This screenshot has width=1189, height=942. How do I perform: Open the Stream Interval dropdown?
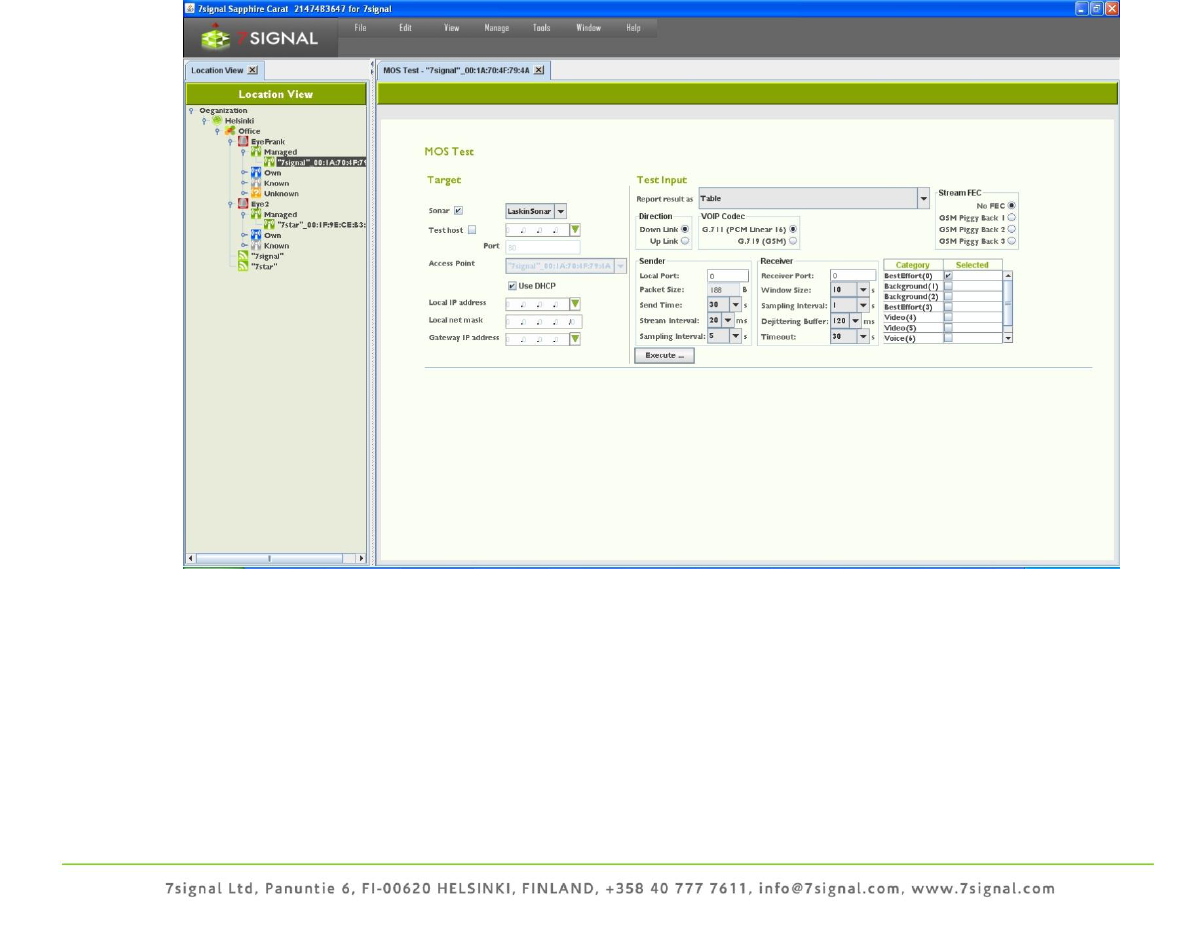pos(728,321)
